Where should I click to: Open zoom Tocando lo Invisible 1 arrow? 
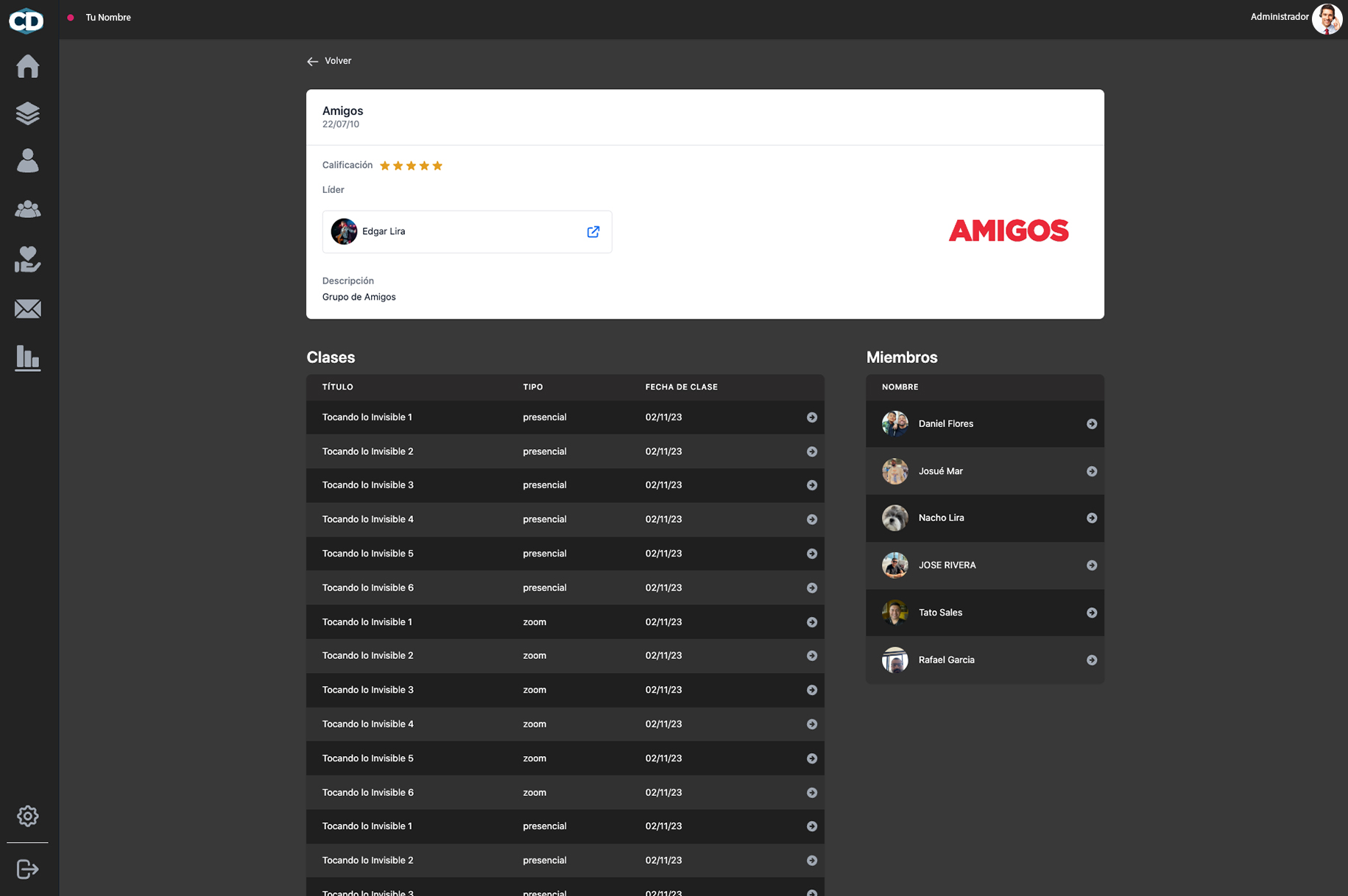(x=812, y=622)
